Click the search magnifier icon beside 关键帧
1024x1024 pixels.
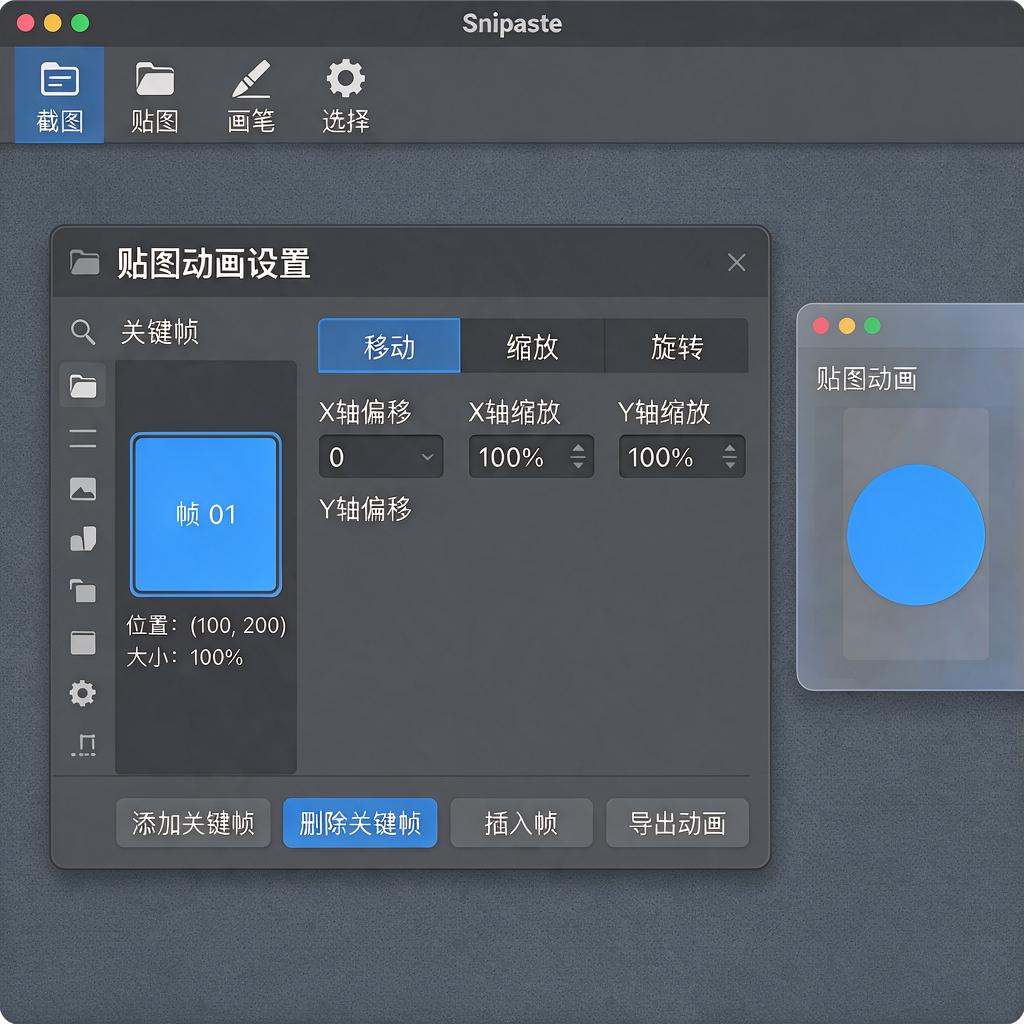click(x=83, y=332)
